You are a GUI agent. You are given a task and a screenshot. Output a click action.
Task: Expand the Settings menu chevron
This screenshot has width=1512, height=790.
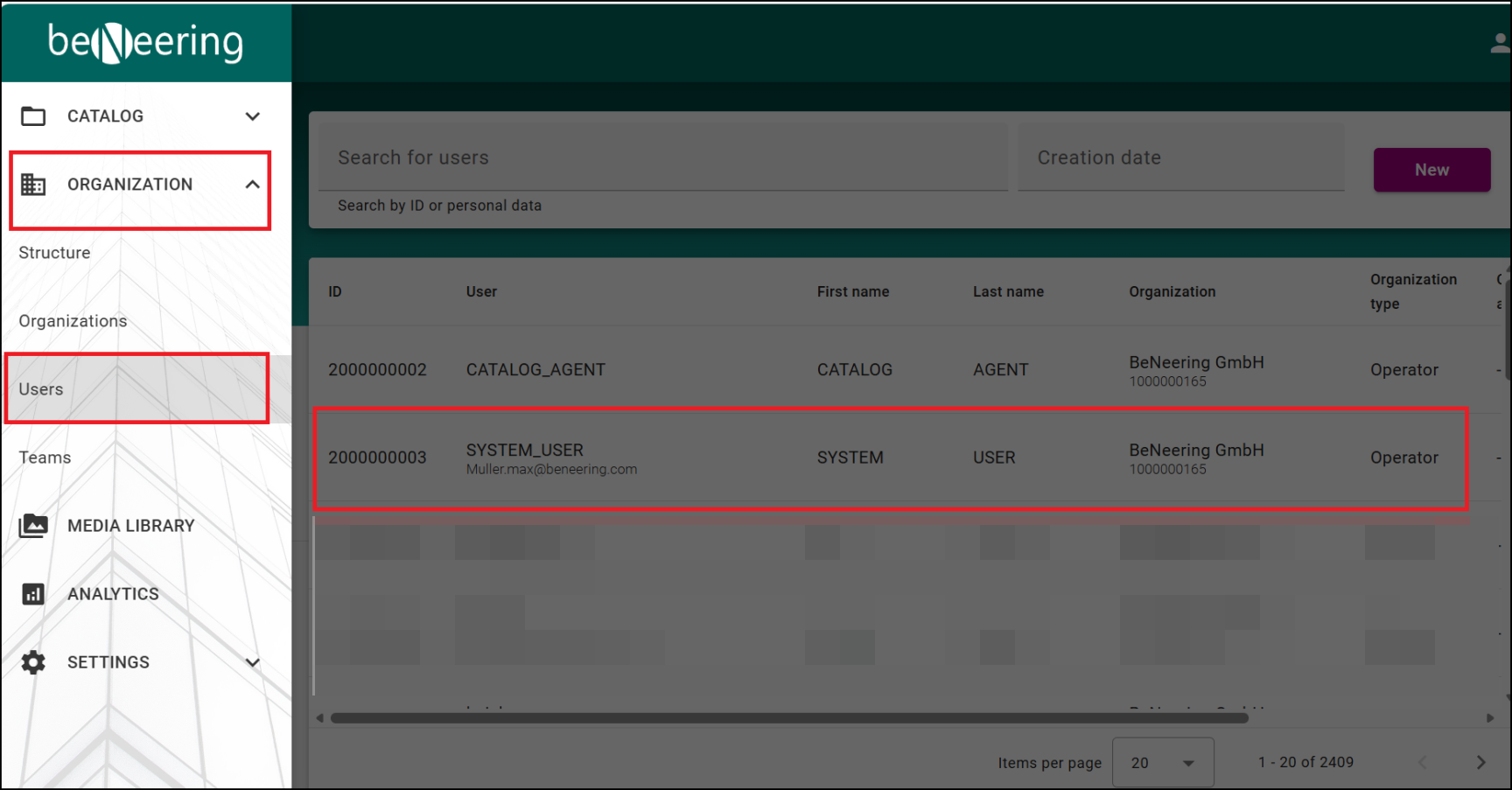253,662
